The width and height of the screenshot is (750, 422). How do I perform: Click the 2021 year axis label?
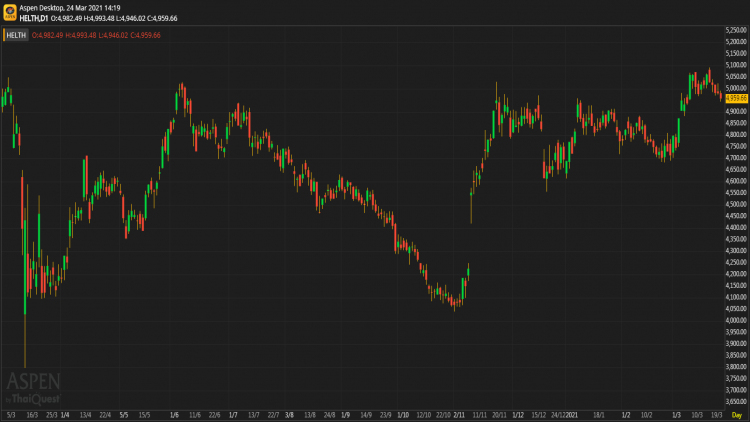(573, 415)
